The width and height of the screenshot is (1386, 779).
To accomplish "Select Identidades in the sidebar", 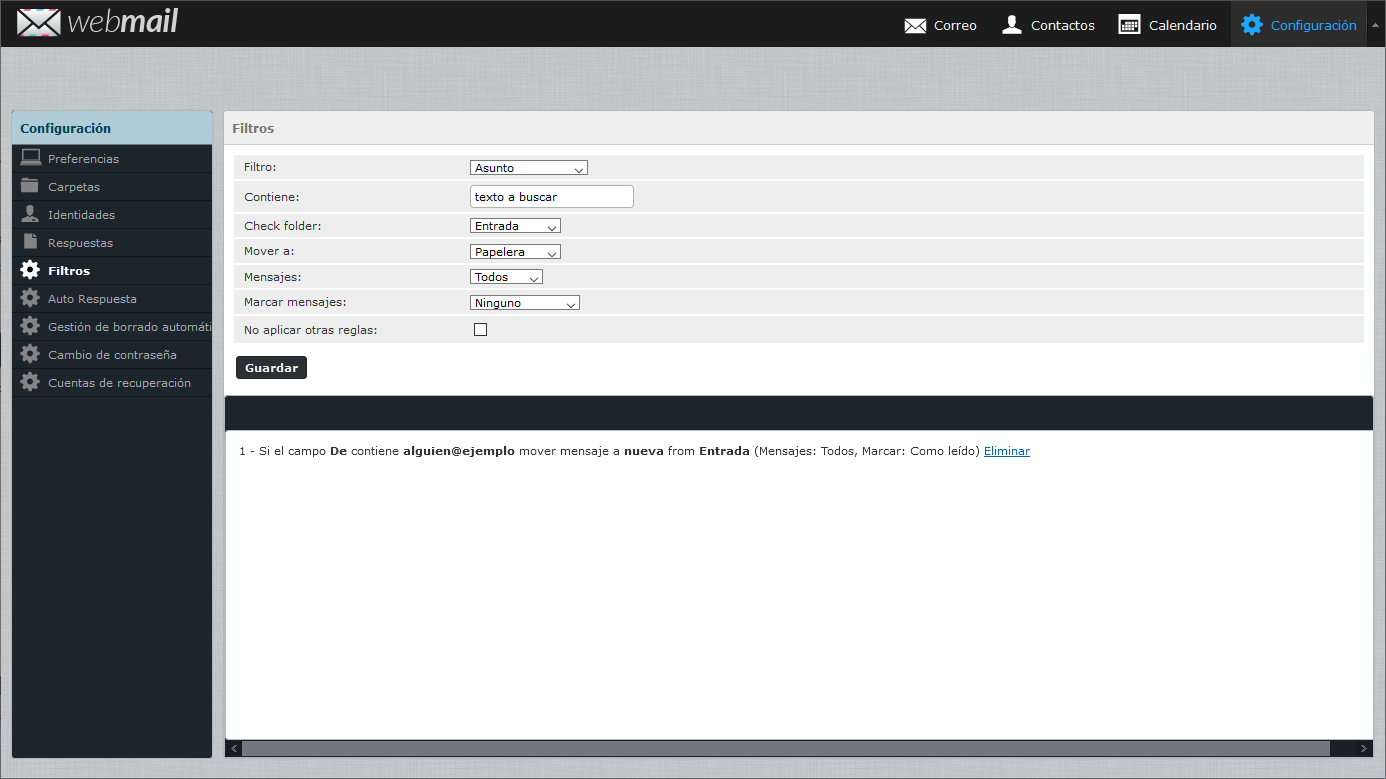I will pos(112,215).
